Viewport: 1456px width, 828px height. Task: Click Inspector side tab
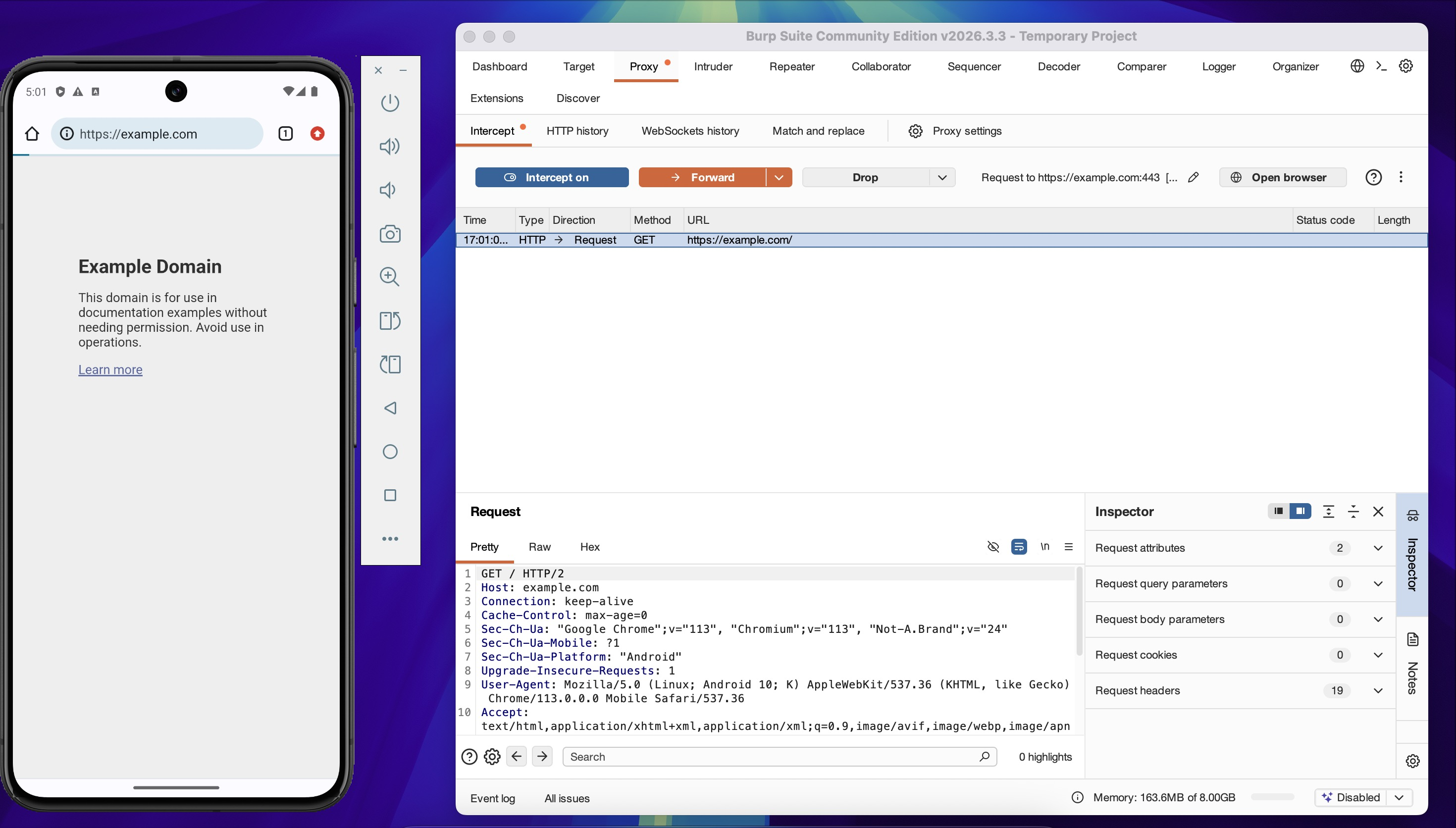[x=1412, y=555]
